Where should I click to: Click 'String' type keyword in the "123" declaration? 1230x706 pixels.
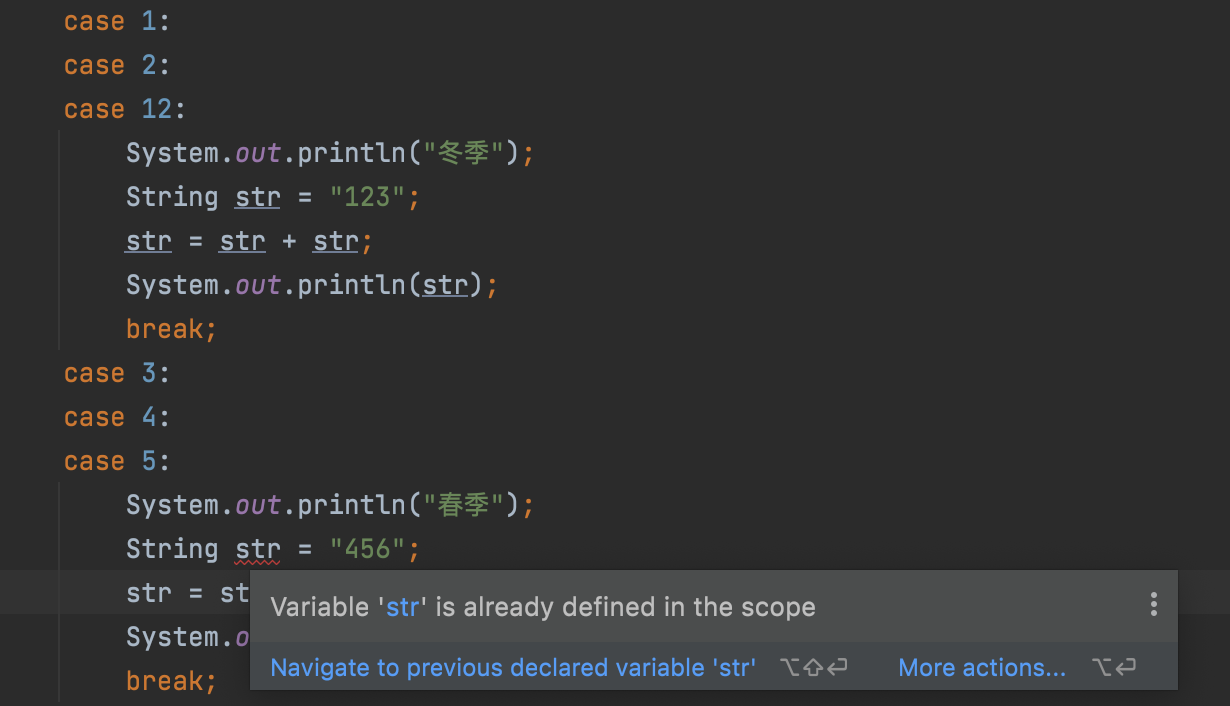point(172,197)
